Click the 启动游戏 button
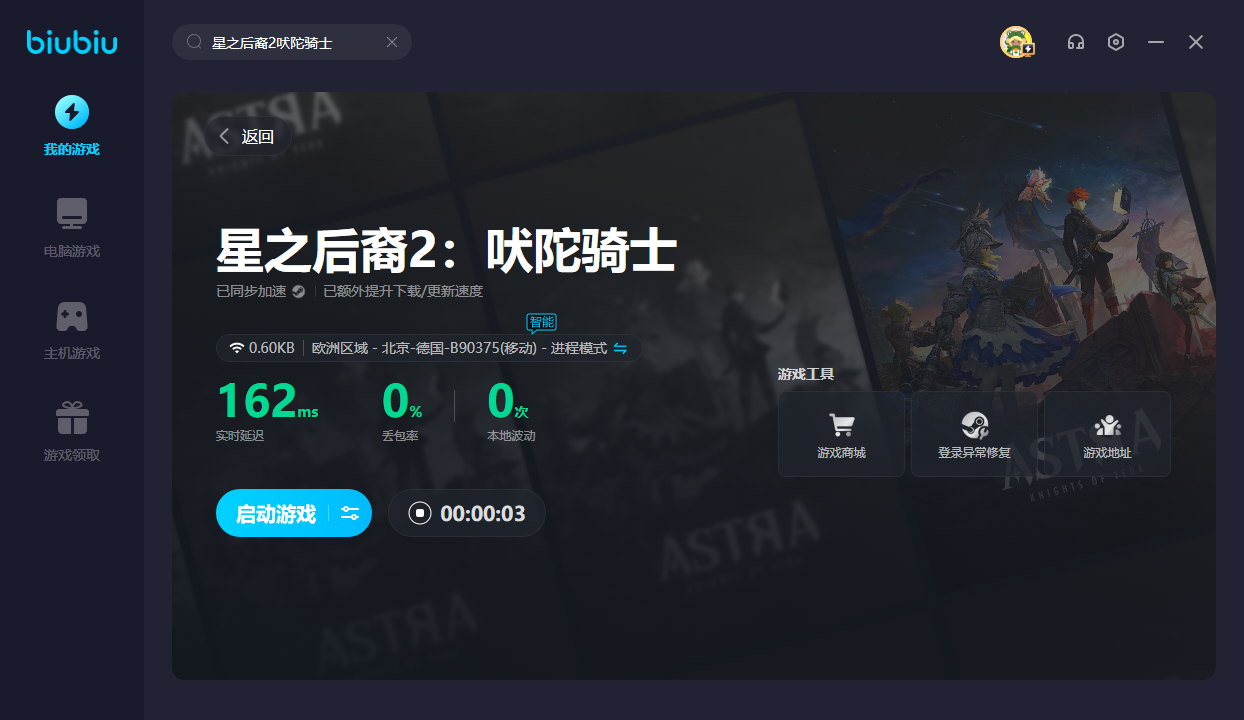Image resolution: width=1244 pixels, height=720 pixels. coord(275,514)
